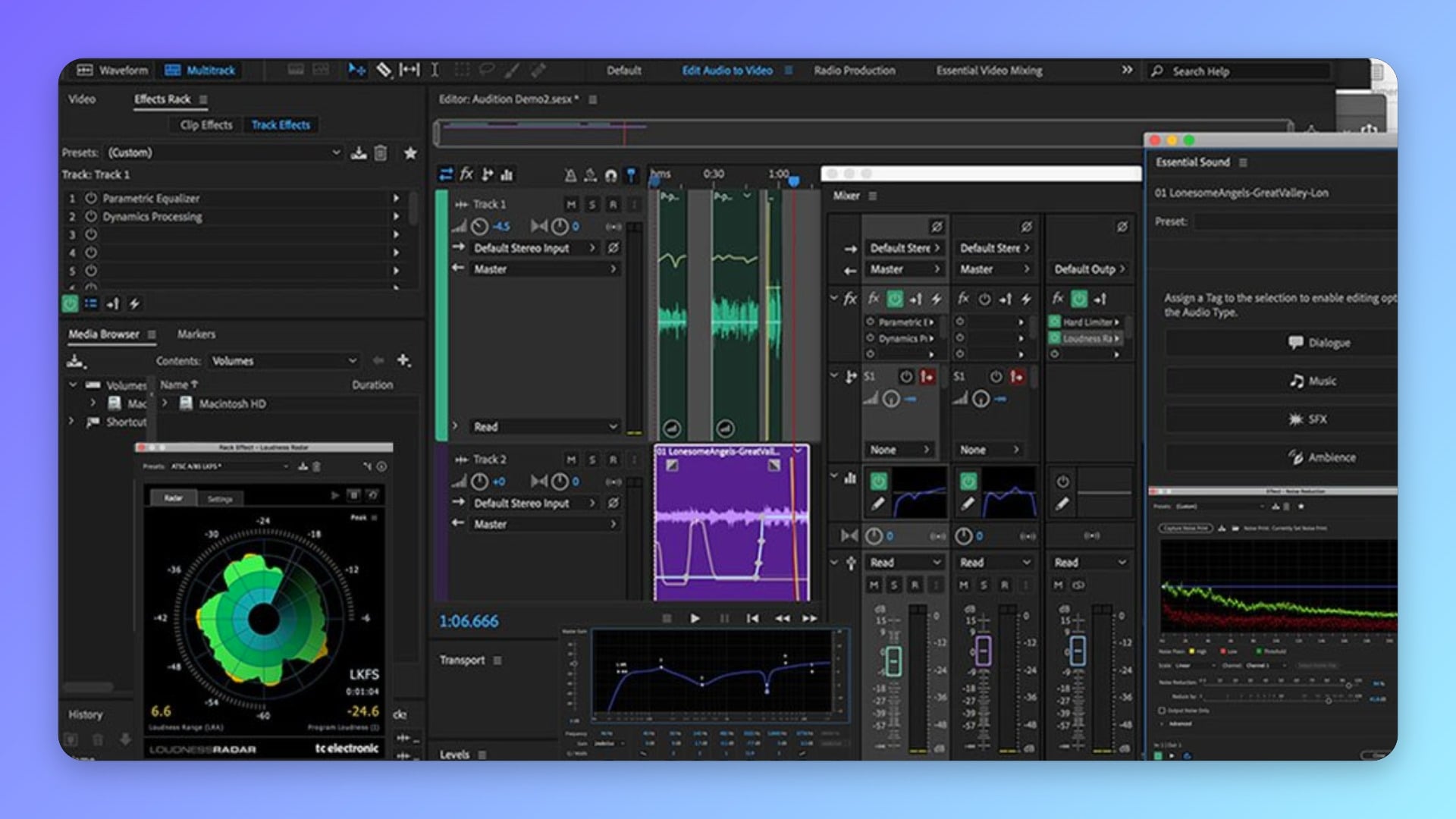Select the Time Selection tool
The height and width of the screenshot is (819, 1456).
click(435, 71)
